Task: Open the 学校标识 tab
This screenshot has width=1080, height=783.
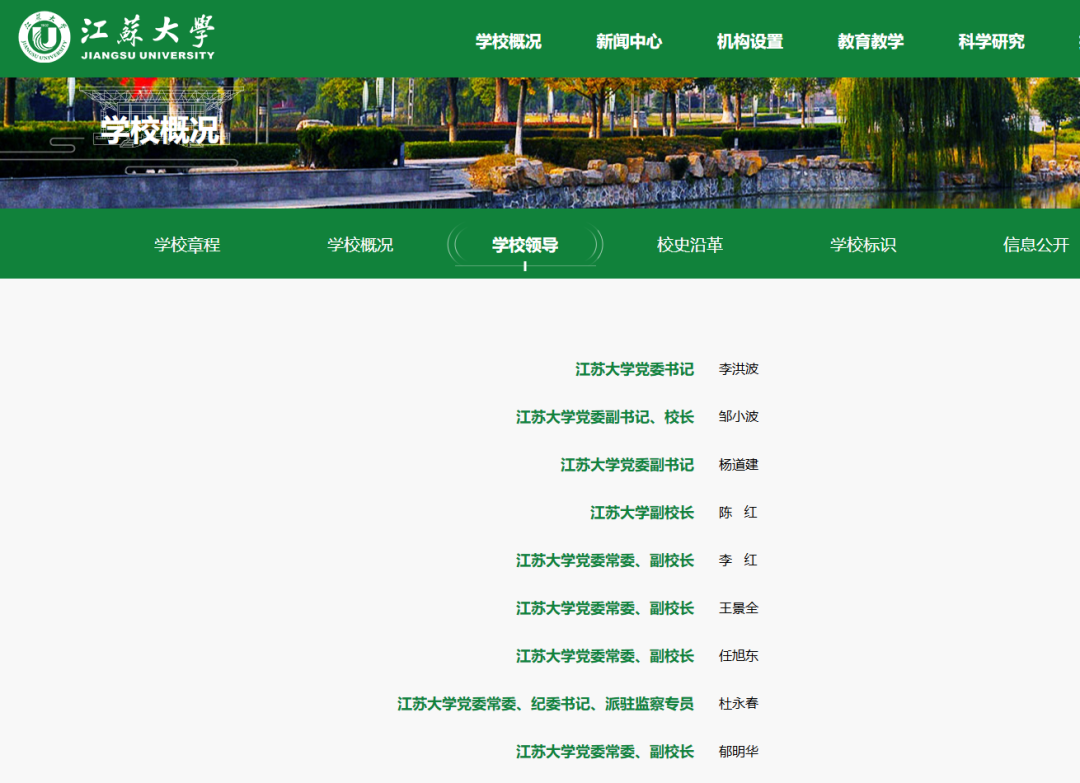Action: click(863, 245)
